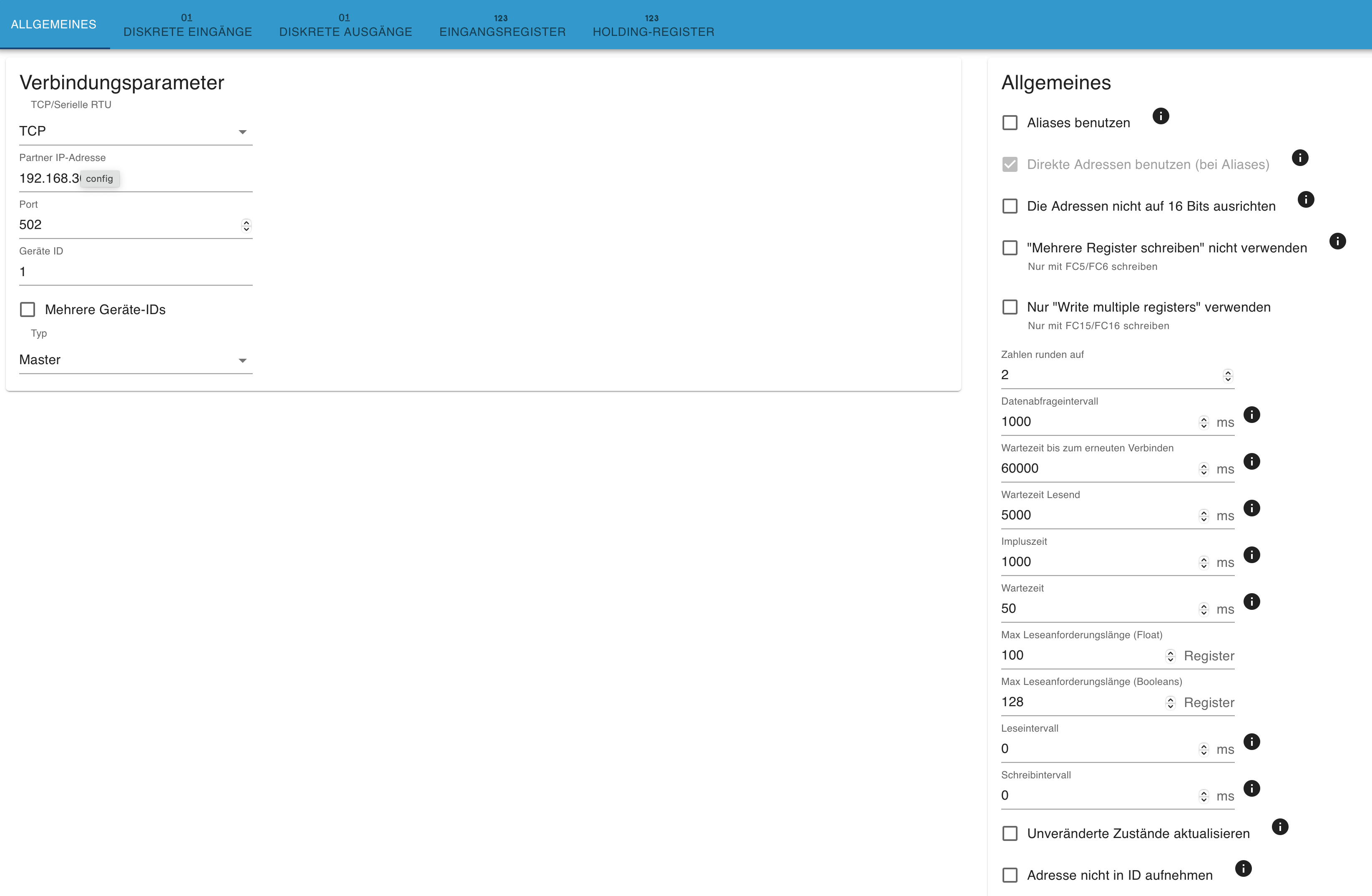Tick Die Adressen nicht auf 16 Bits ausrichten
The image size is (1372, 896).
click(x=1010, y=206)
